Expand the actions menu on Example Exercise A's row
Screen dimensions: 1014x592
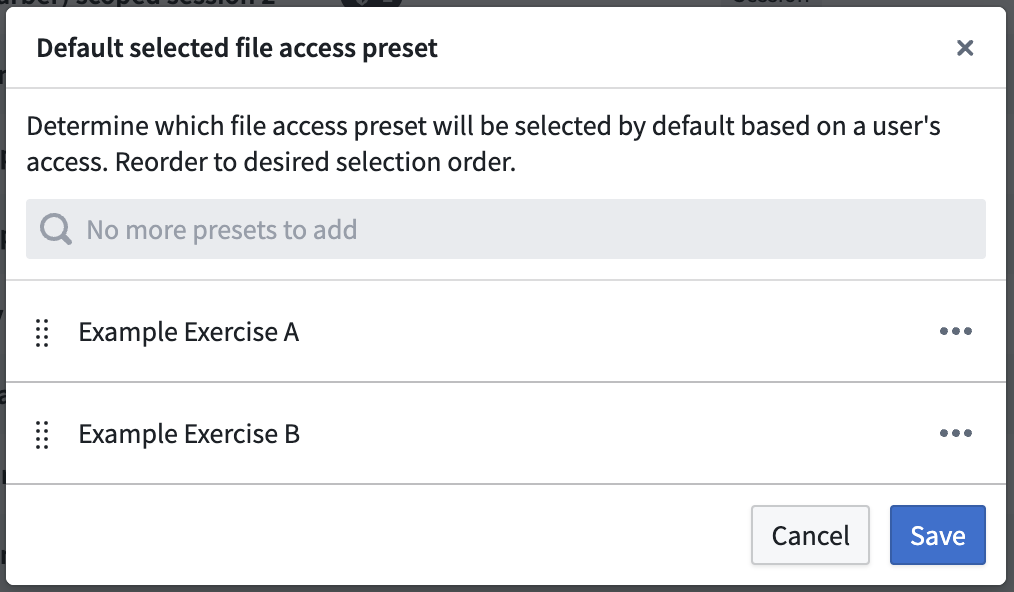pyautogui.click(x=956, y=331)
